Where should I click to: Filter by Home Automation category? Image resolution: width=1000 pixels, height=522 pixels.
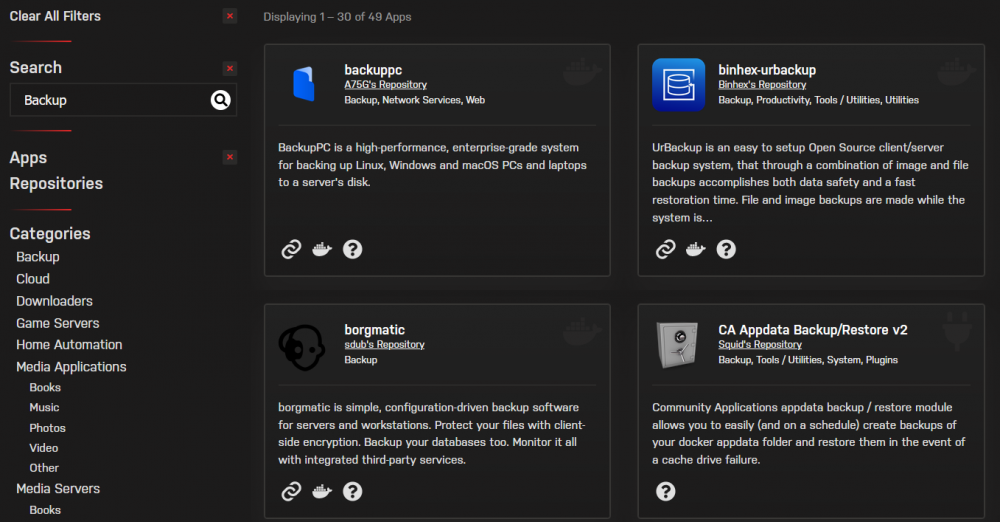tap(69, 345)
